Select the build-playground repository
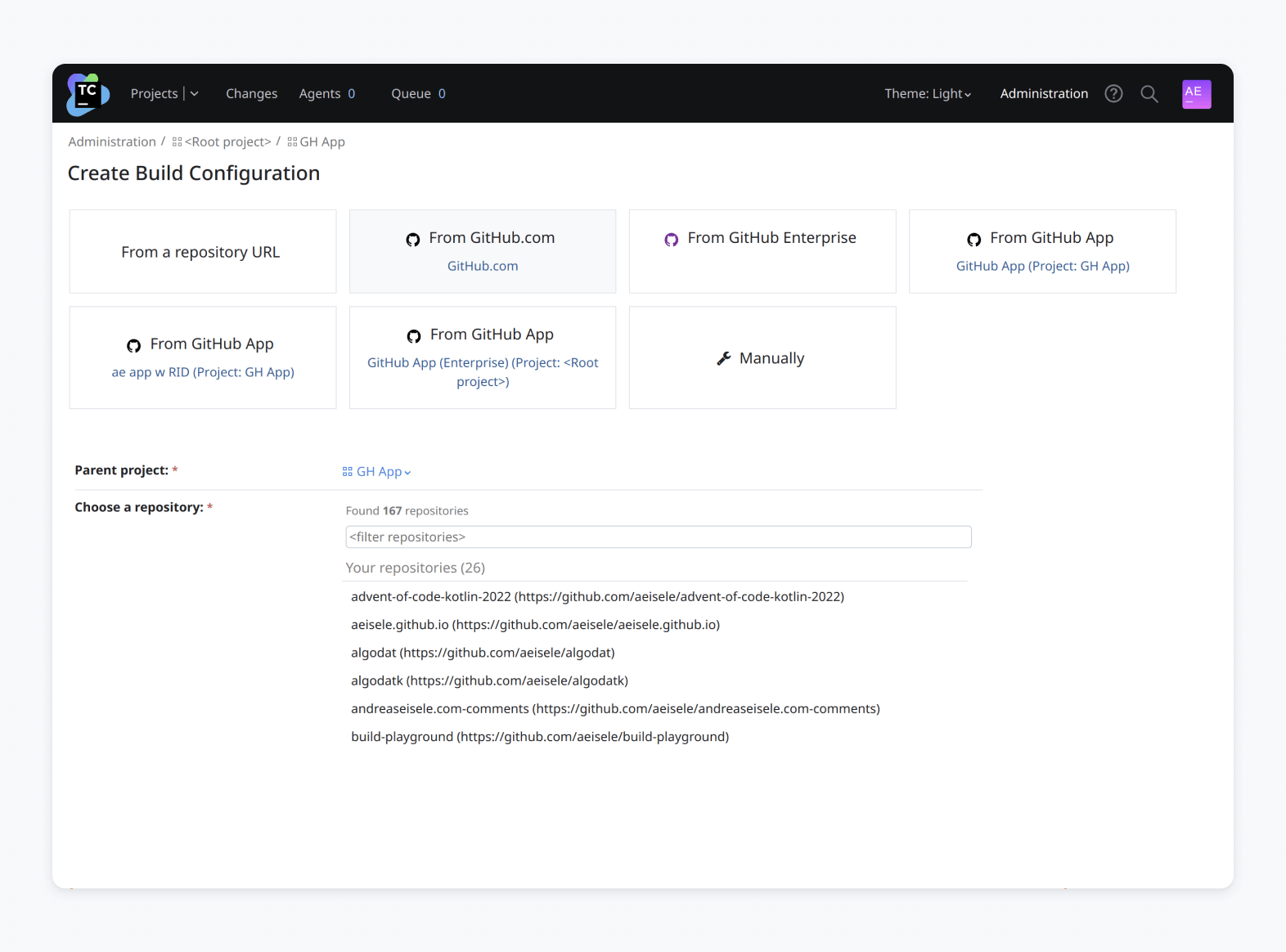The height and width of the screenshot is (952, 1286). click(539, 737)
